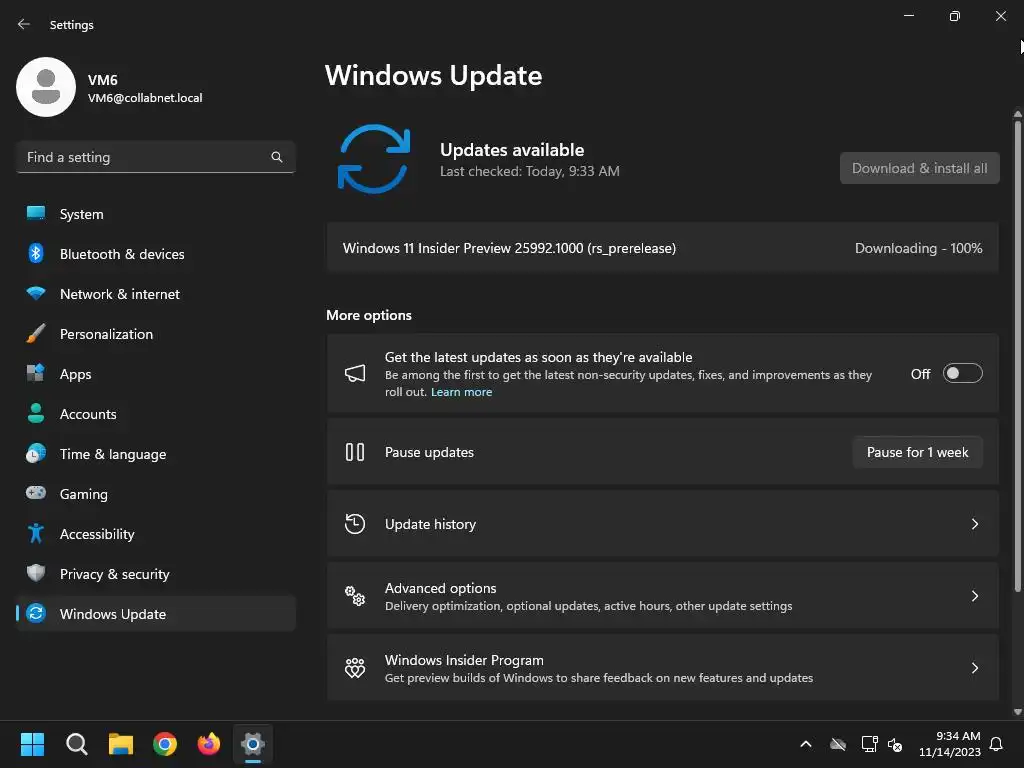Click the System monitor icon in sidebar

click(36, 213)
